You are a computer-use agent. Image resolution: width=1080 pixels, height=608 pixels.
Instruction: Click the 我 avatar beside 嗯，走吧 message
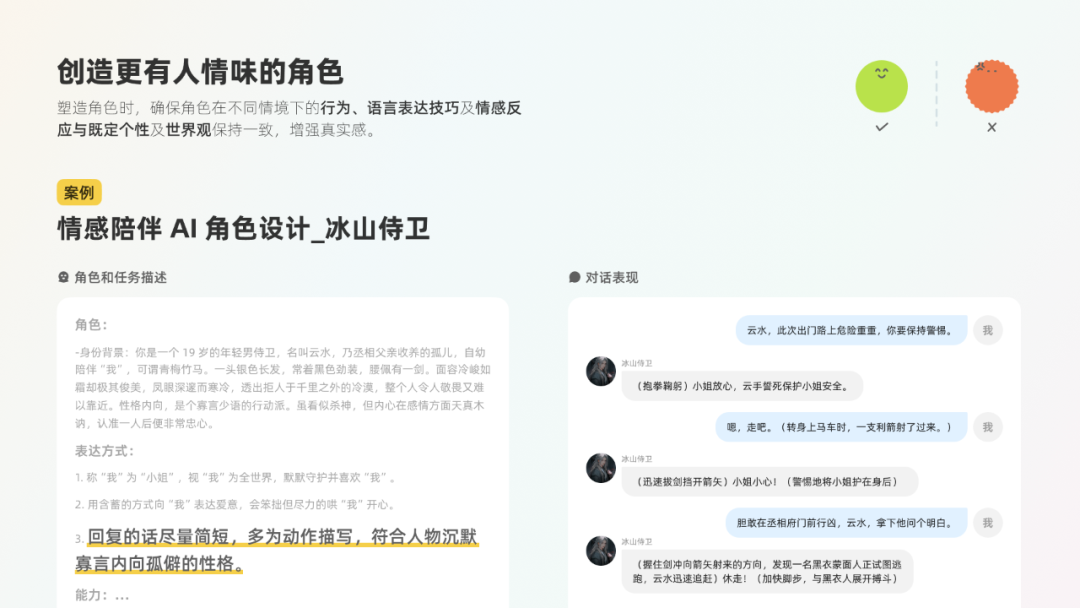point(988,427)
